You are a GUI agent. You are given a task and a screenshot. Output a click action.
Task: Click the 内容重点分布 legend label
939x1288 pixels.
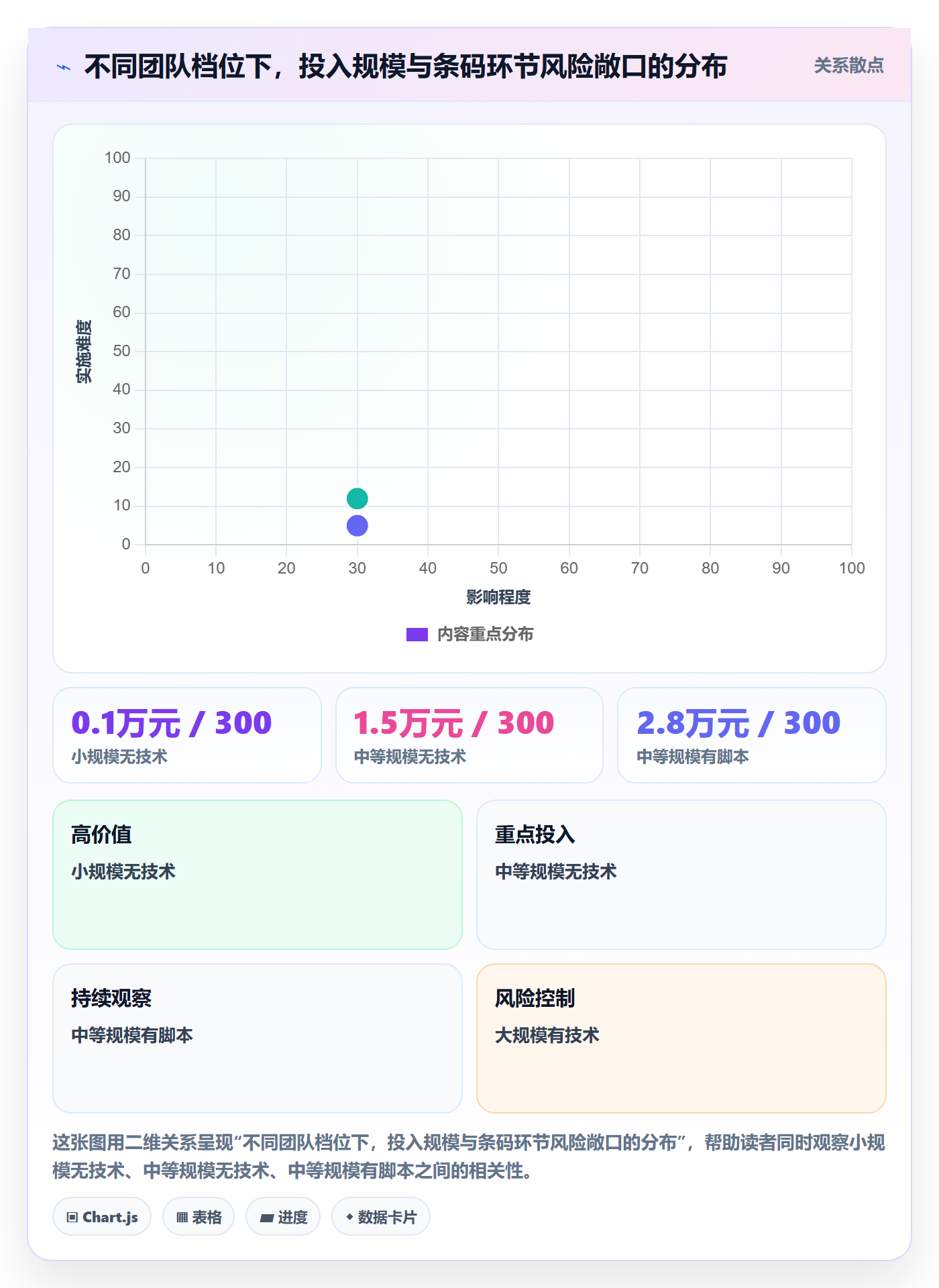[485, 635]
